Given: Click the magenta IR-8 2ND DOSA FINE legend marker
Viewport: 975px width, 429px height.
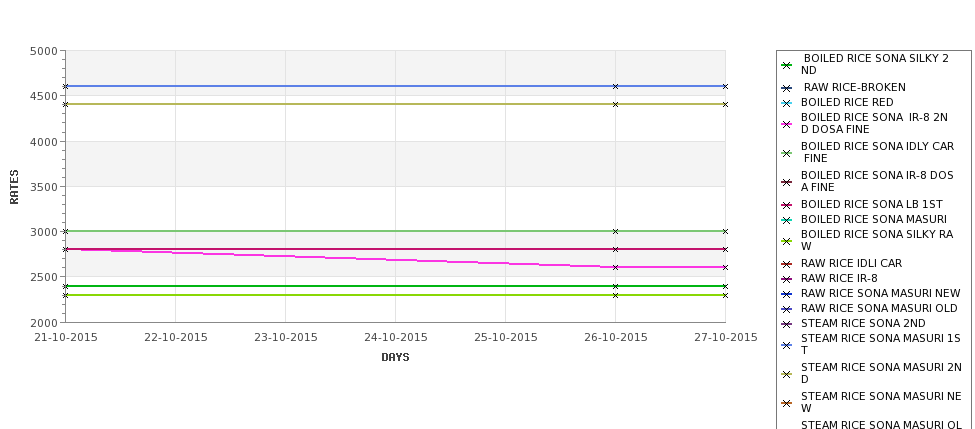Looking at the screenshot, I should tap(787, 124).
